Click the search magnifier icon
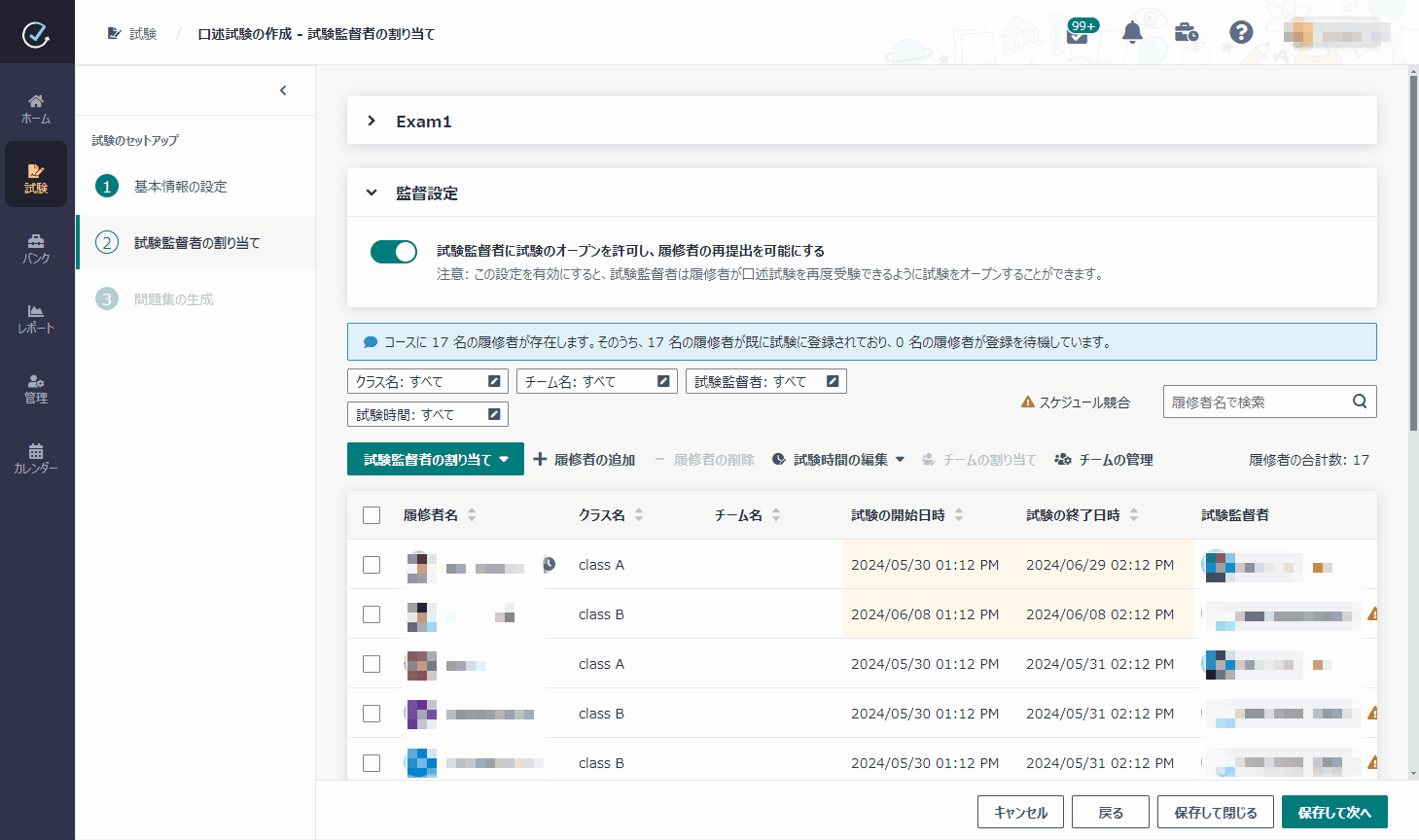The height and width of the screenshot is (840, 1419). 1360,401
